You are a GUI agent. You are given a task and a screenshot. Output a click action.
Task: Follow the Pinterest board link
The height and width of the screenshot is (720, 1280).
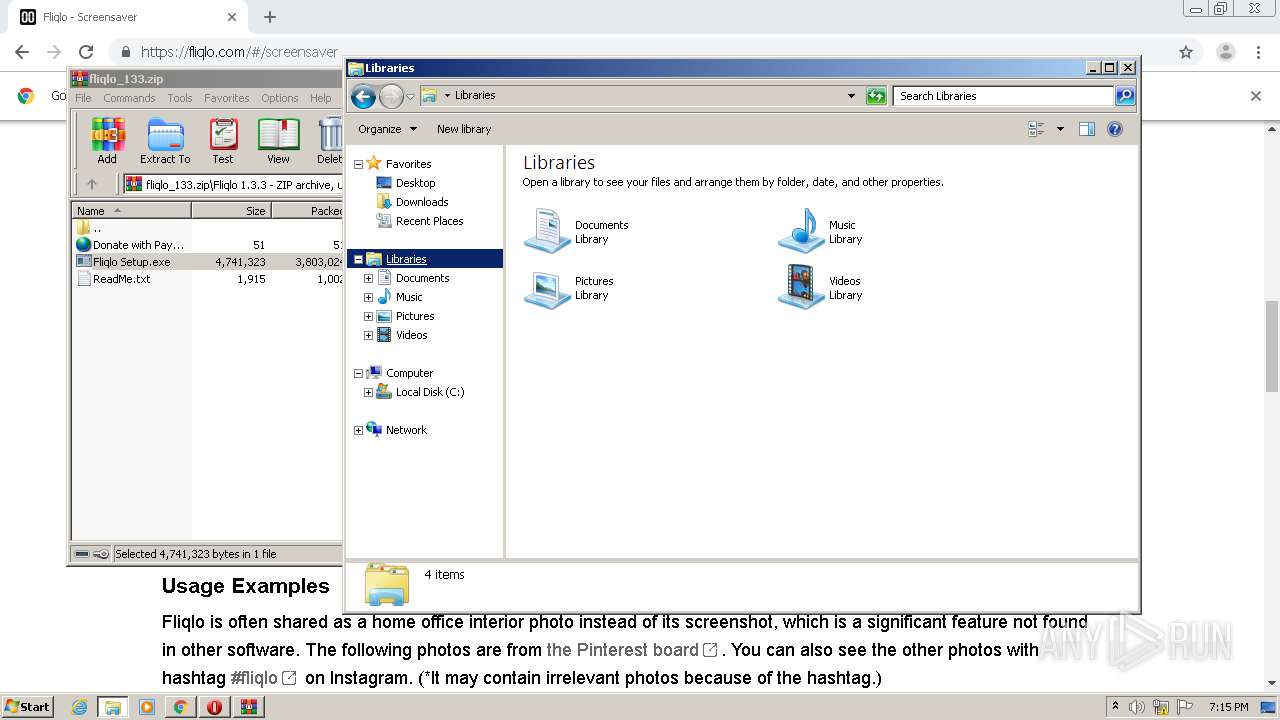click(x=631, y=650)
